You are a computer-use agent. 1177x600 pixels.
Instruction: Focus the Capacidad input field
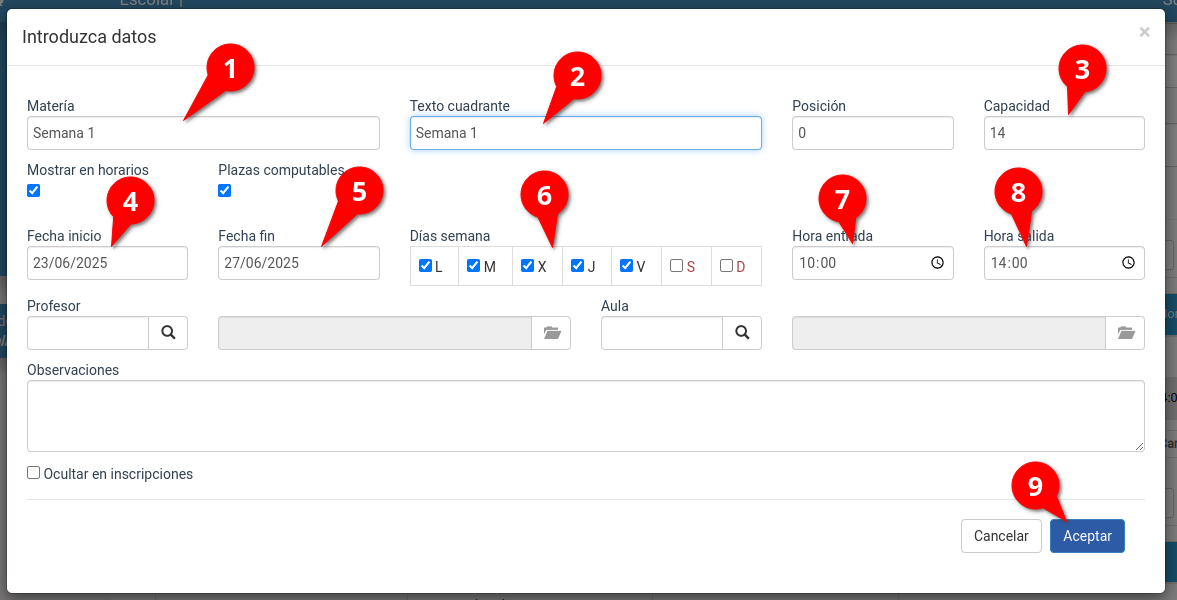[x=1063, y=133]
